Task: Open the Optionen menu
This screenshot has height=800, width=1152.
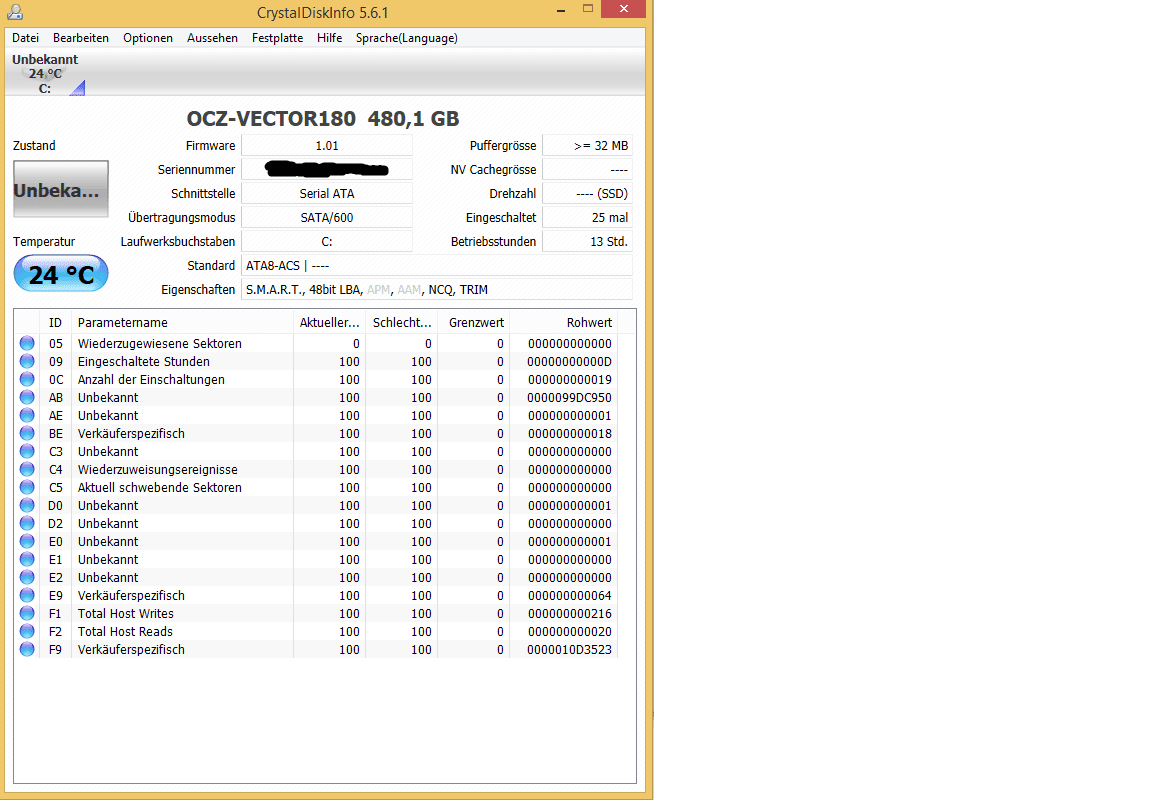Action: (148, 38)
